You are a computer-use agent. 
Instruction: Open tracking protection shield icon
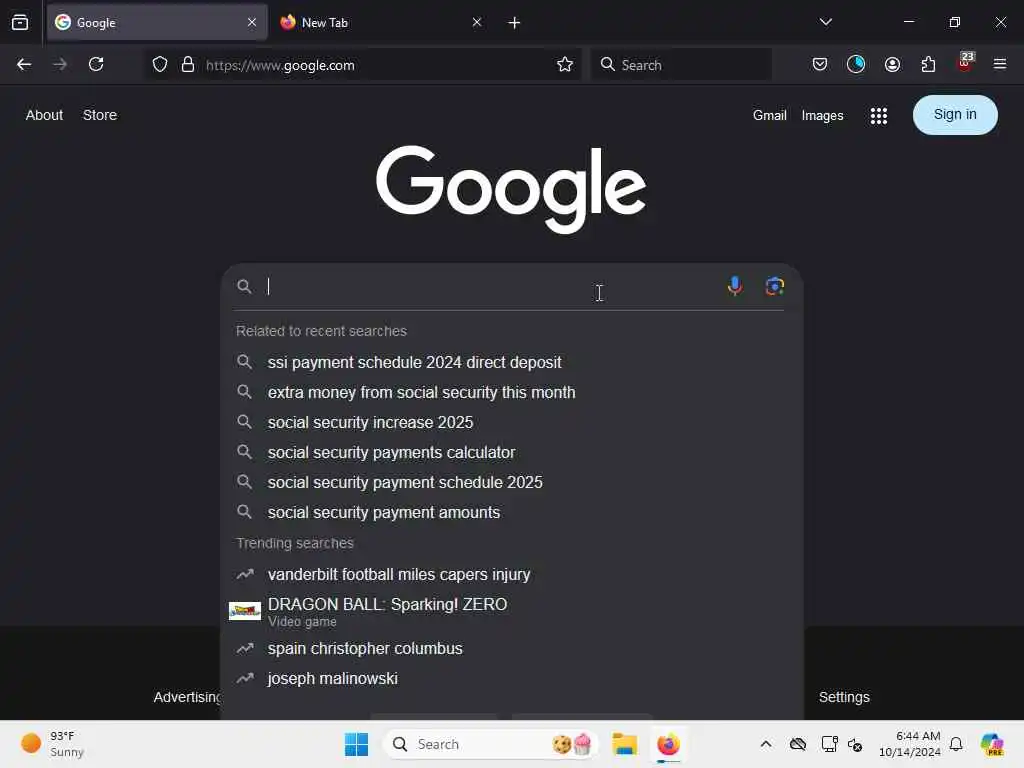(160, 65)
